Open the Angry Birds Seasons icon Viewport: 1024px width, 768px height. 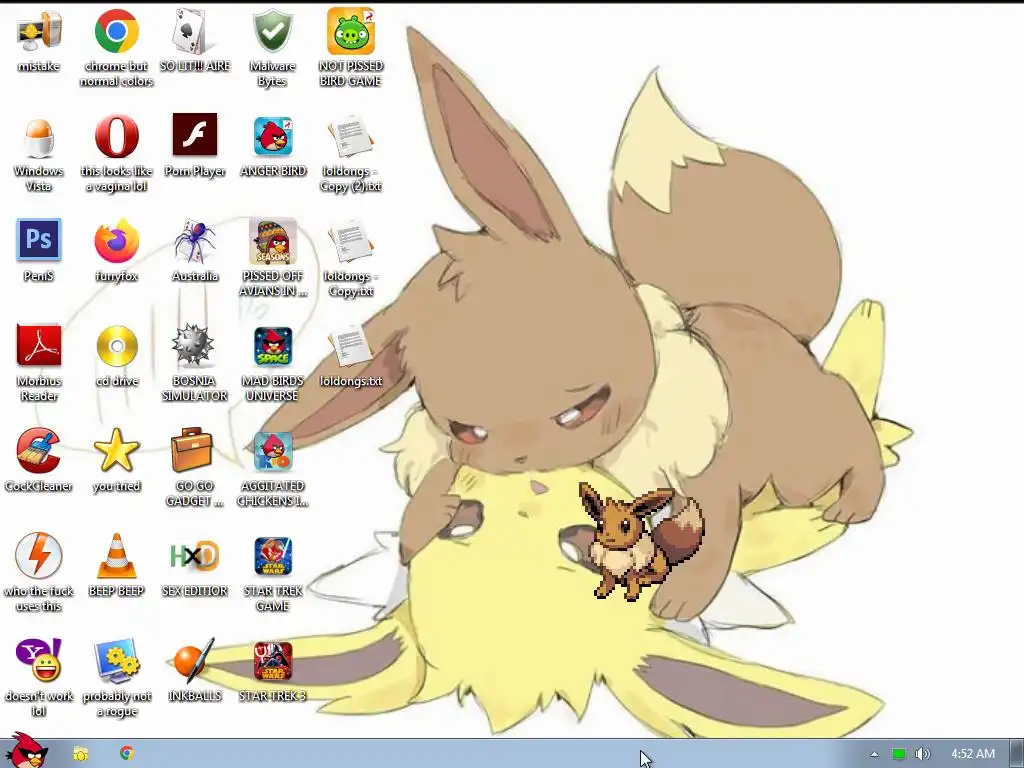coord(272,241)
